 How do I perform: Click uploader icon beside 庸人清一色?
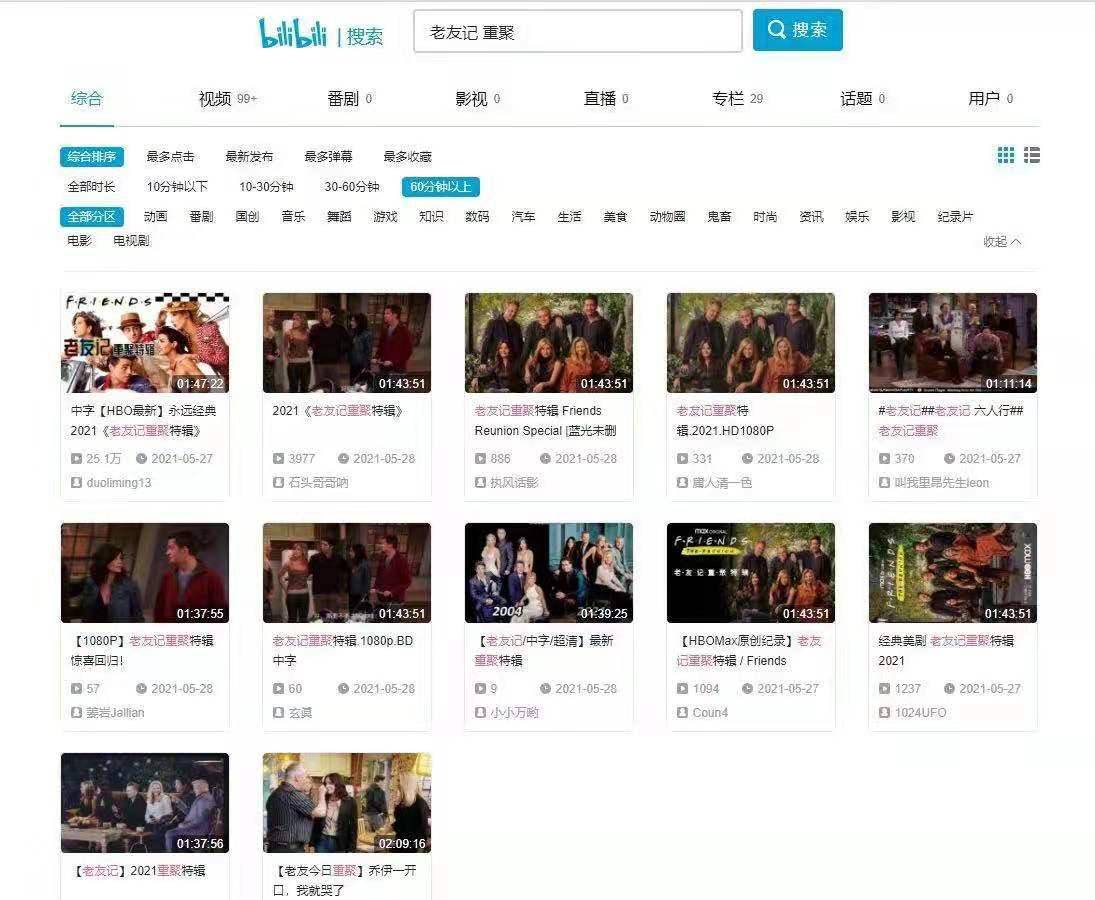(x=682, y=482)
